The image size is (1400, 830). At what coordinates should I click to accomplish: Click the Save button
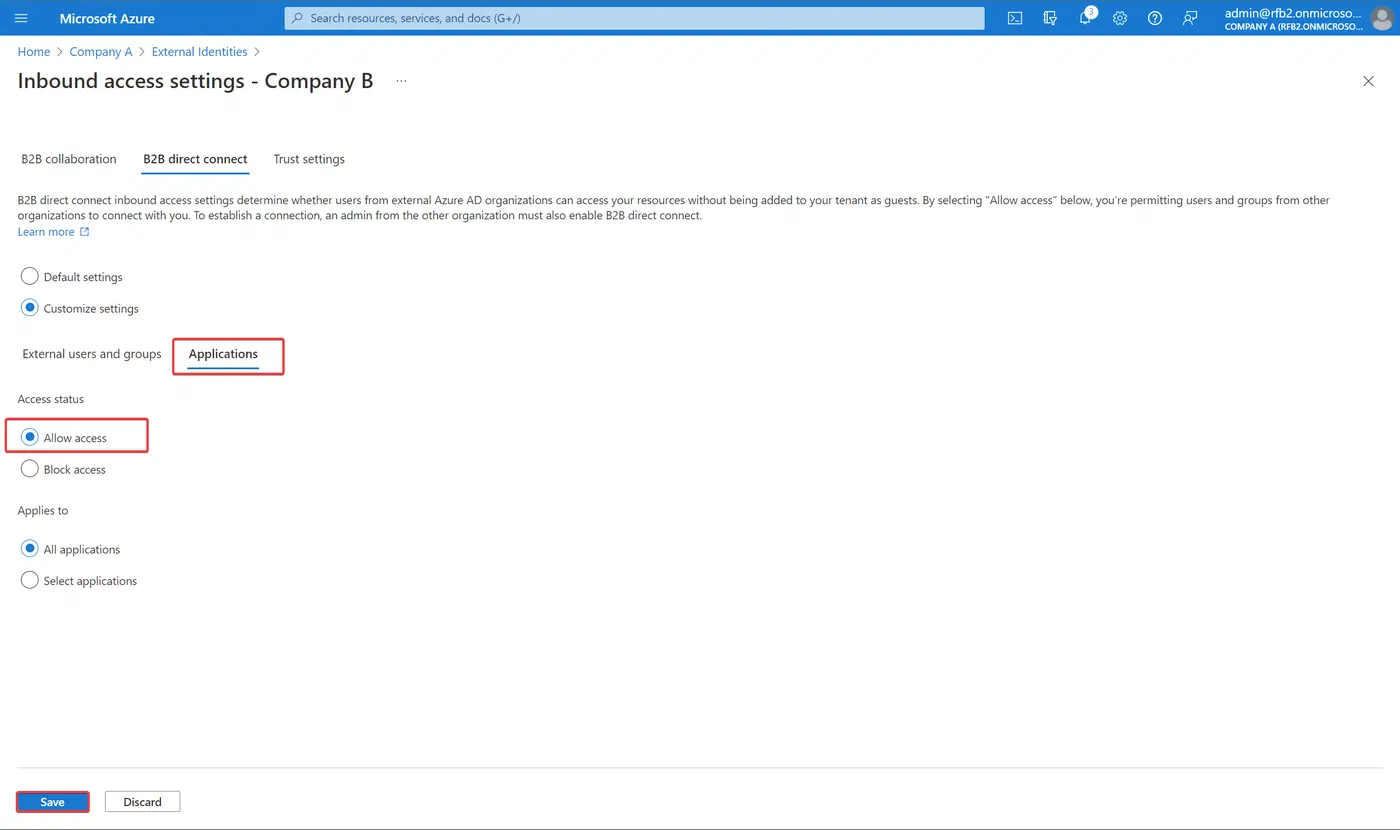tap(53, 802)
